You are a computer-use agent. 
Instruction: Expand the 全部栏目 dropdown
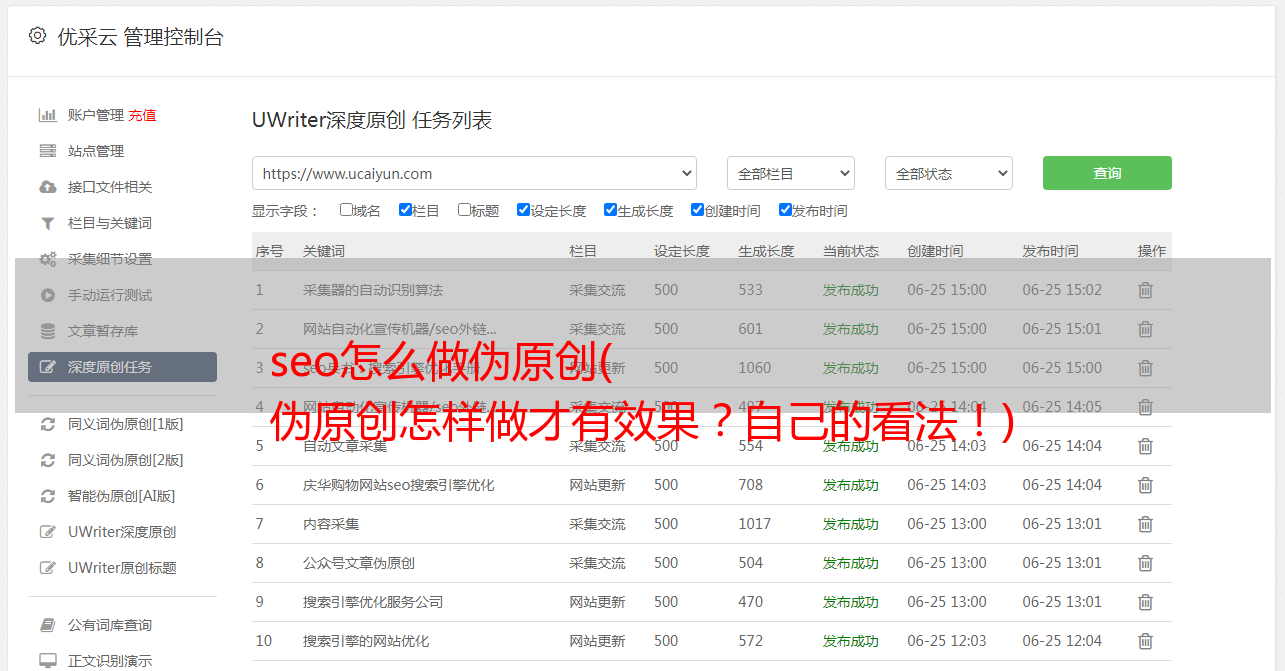click(x=790, y=173)
